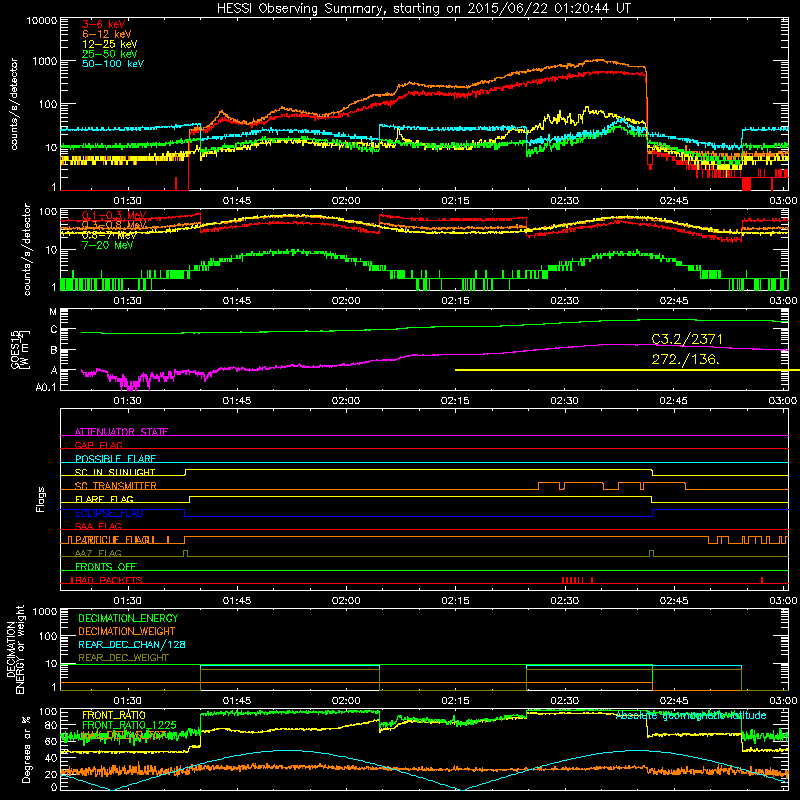Click the '10000' y-axis value in top panel
The width and height of the screenshot is (800, 800).
(42, 20)
